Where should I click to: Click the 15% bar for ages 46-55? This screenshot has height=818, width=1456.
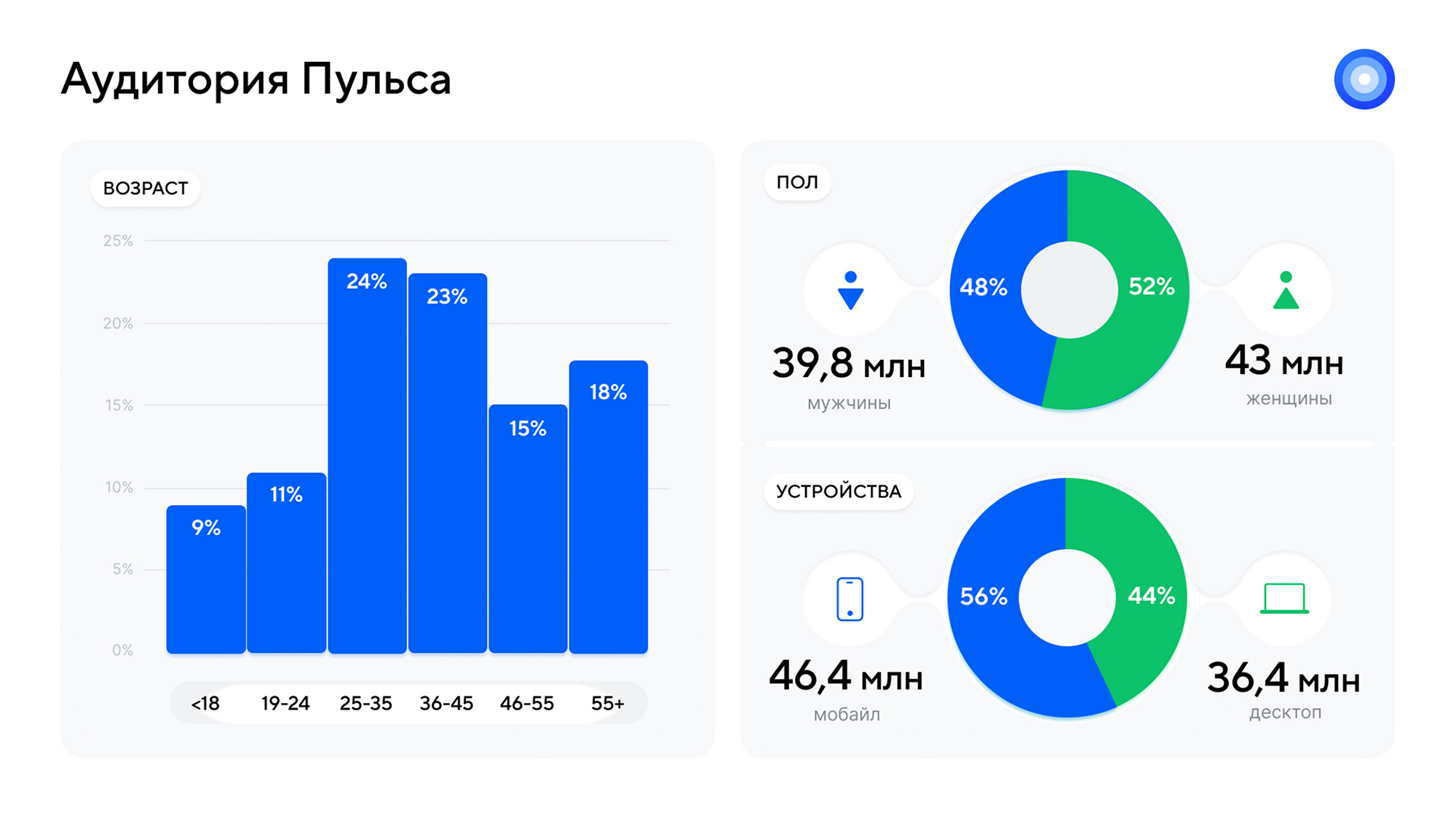[x=528, y=529]
